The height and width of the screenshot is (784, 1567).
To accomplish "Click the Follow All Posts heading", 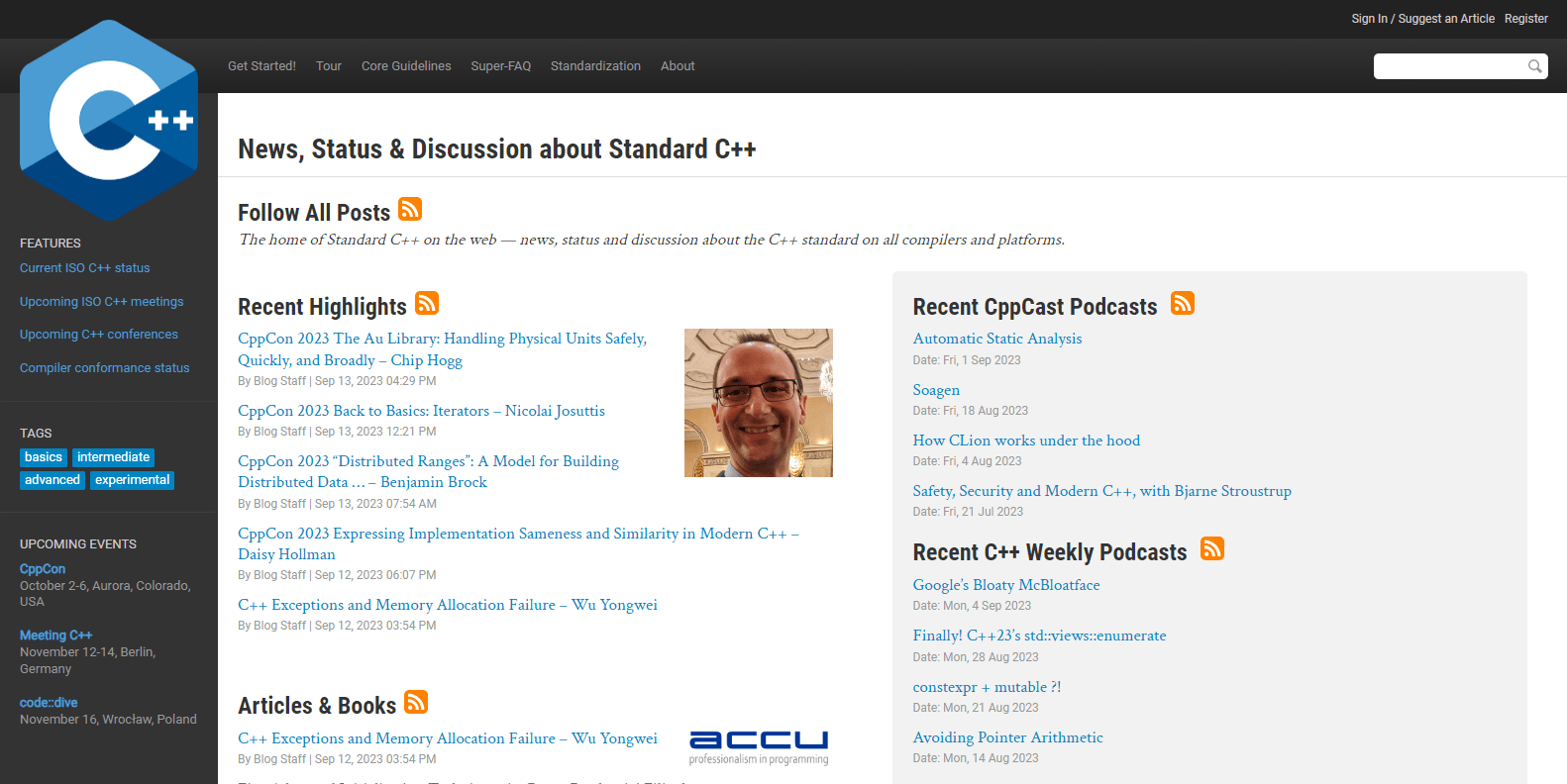I will point(314,213).
